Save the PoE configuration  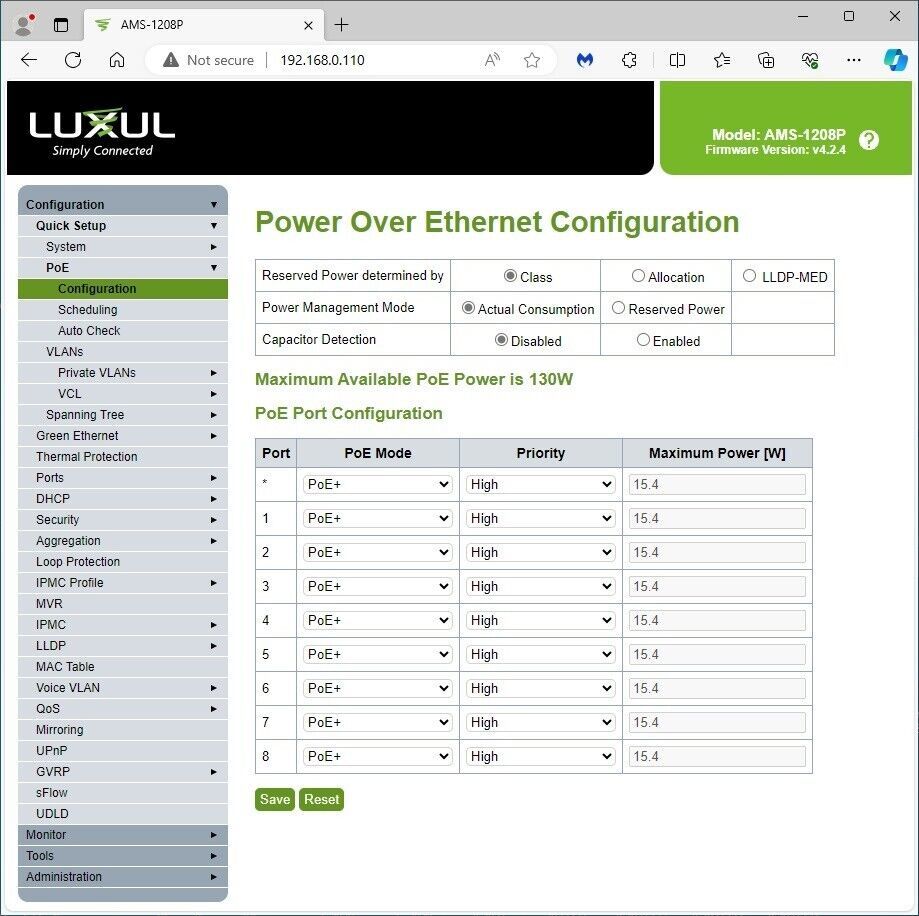pos(275,799)
